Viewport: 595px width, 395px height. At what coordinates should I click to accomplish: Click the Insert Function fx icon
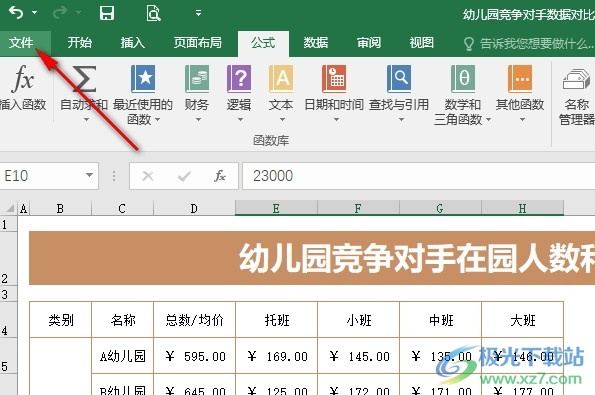pyautogui.click(x=23, y=79)
